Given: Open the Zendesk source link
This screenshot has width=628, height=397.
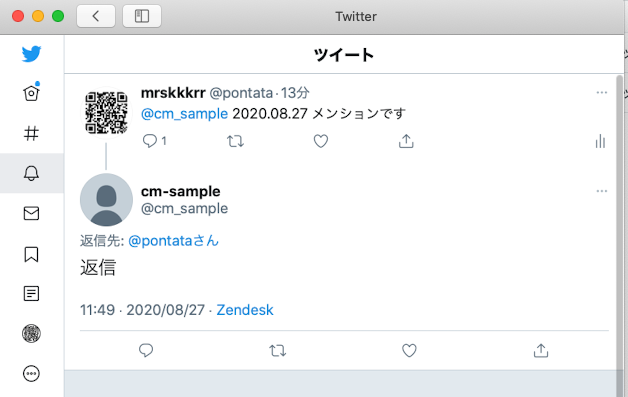Looking at the screenshot, I should click(245, 310).
